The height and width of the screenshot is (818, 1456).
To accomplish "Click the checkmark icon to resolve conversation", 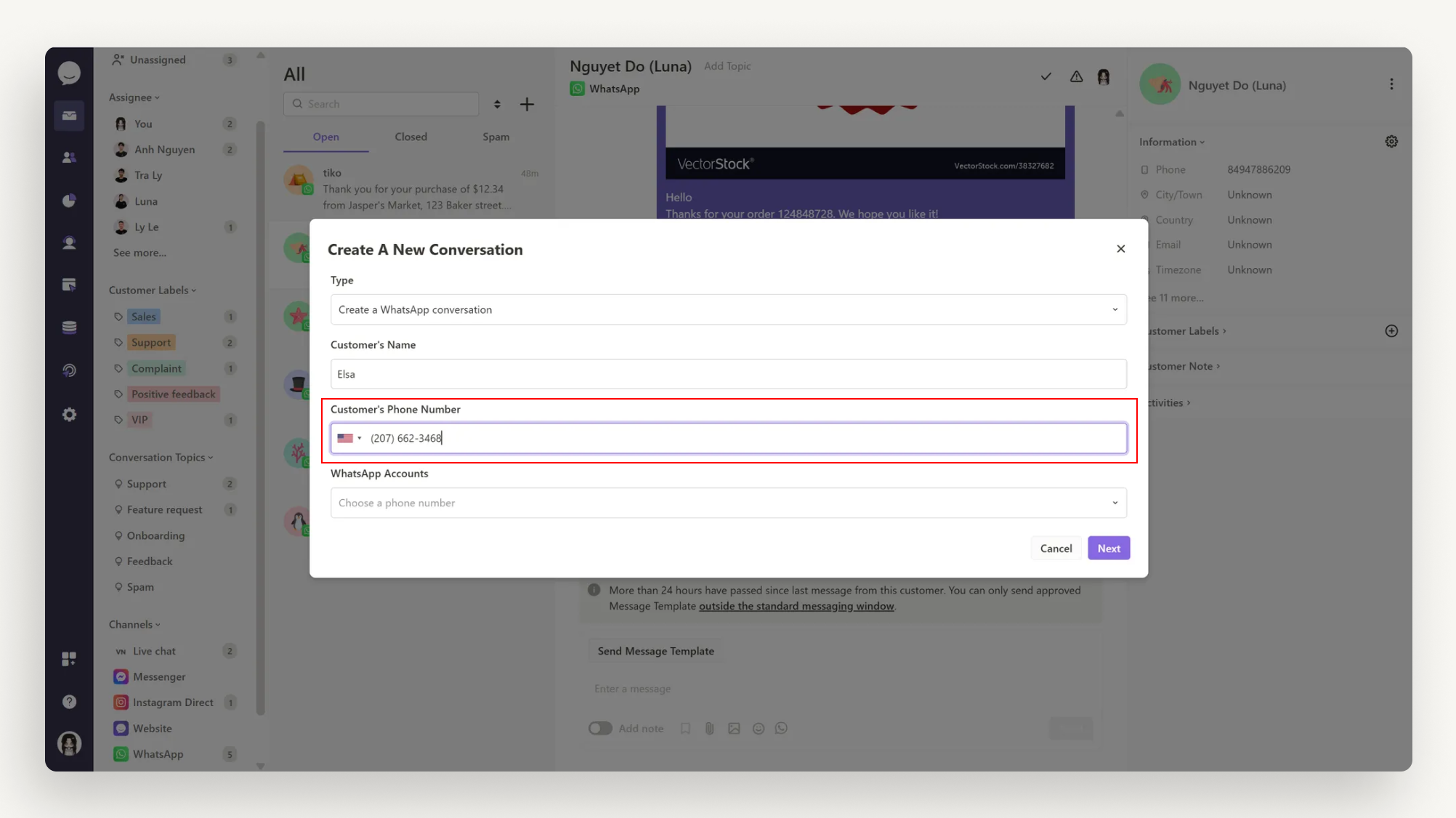I will coord(1046,76).
